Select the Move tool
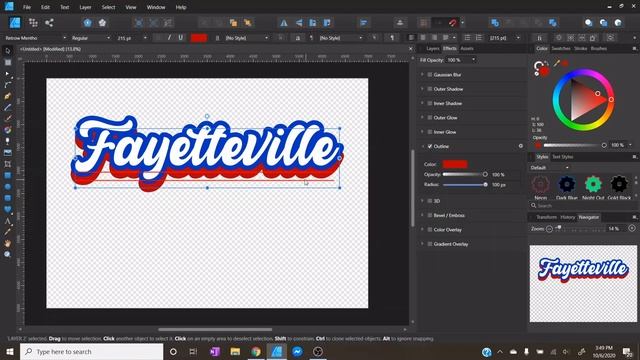 (7, 51)
